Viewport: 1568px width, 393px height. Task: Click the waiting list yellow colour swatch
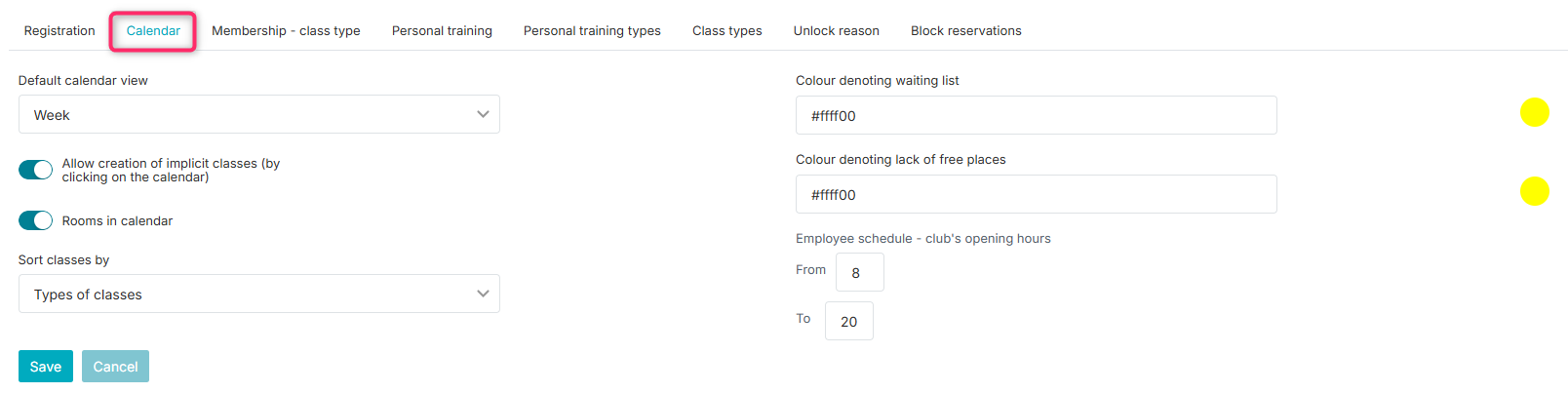(x=1534, y=112)
